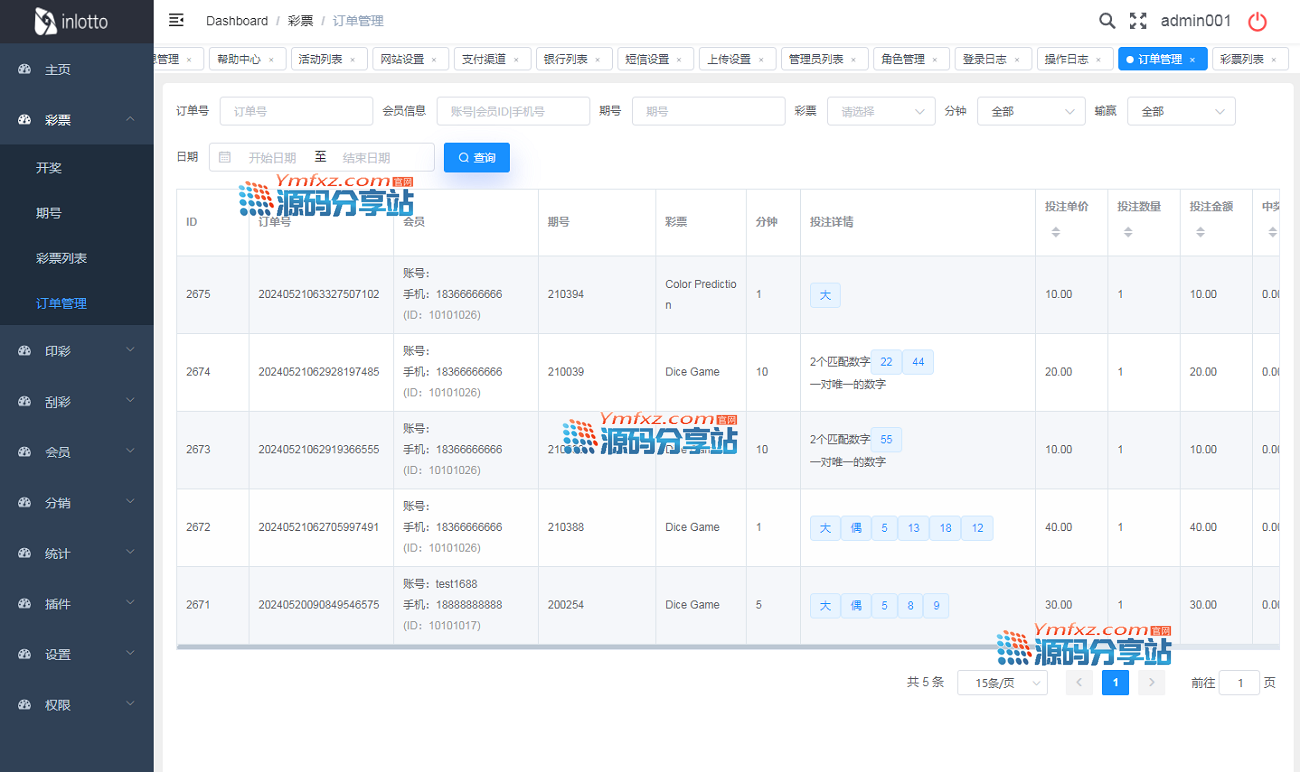1300x772 pixels.
Task: Click the 主页 dashboard icon in sidebar
Action: tap(26, 70)
